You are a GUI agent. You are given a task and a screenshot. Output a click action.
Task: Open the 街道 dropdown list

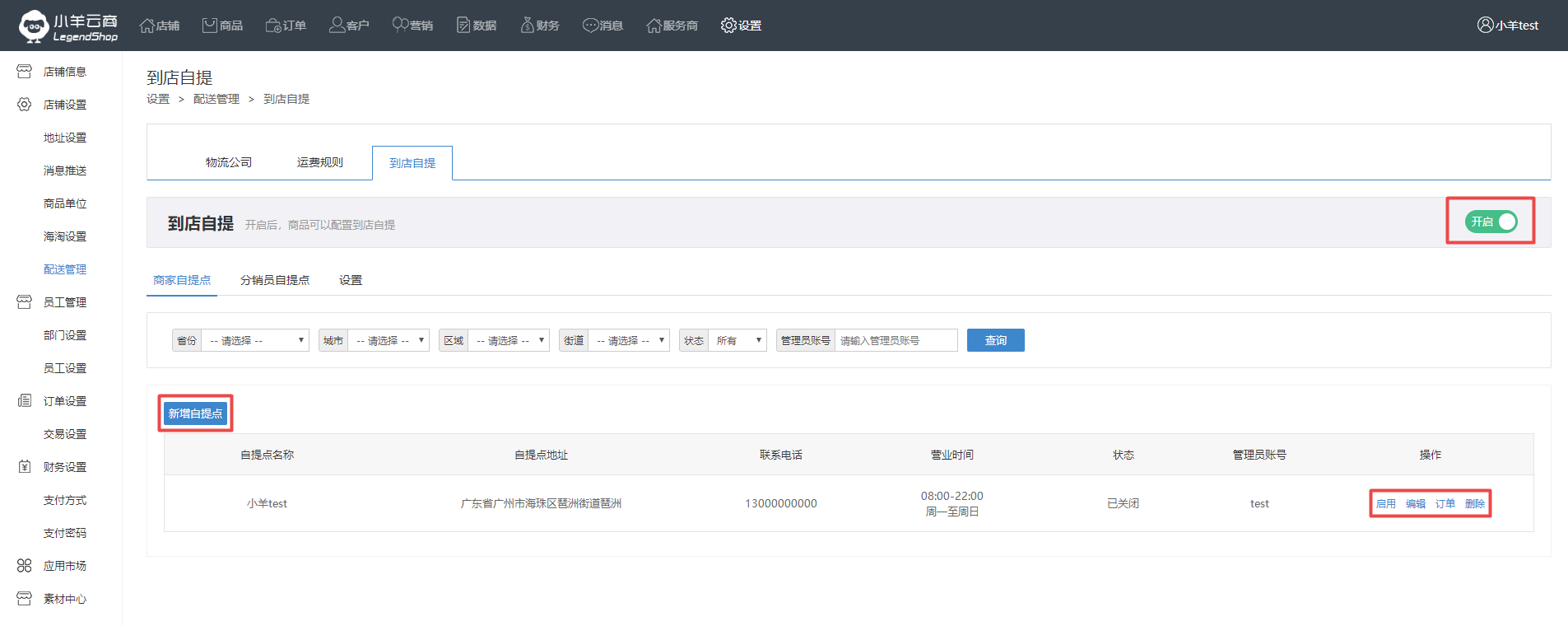pos(629,340)
